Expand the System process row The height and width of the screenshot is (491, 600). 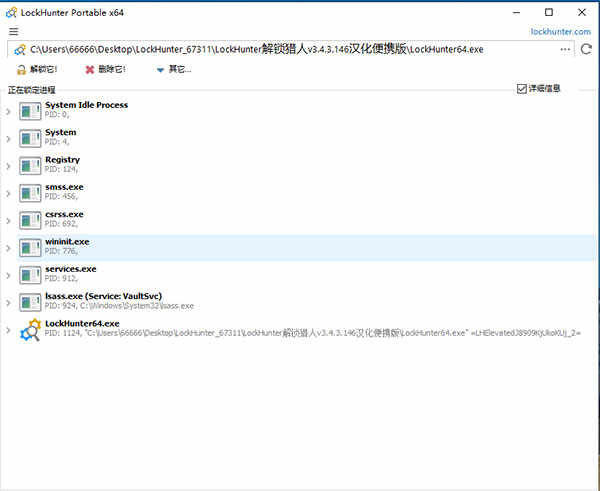tap(8, 139)
